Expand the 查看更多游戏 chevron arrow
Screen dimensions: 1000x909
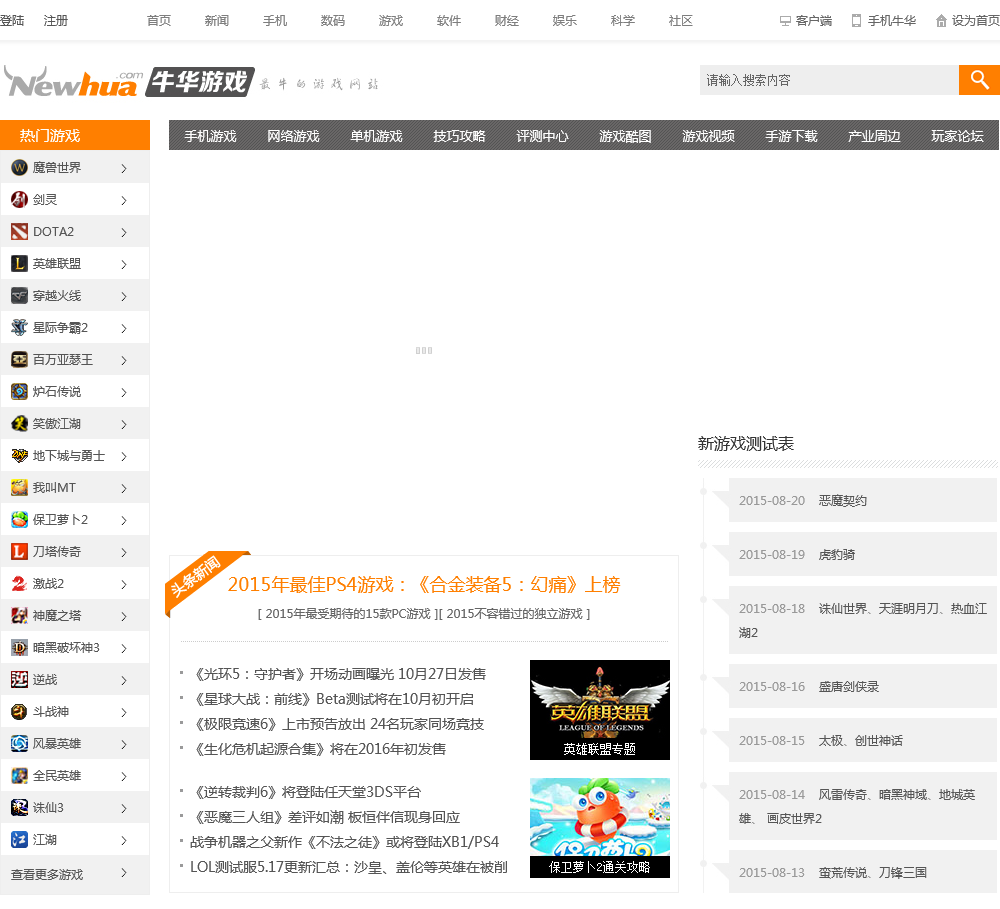[124, 873]
